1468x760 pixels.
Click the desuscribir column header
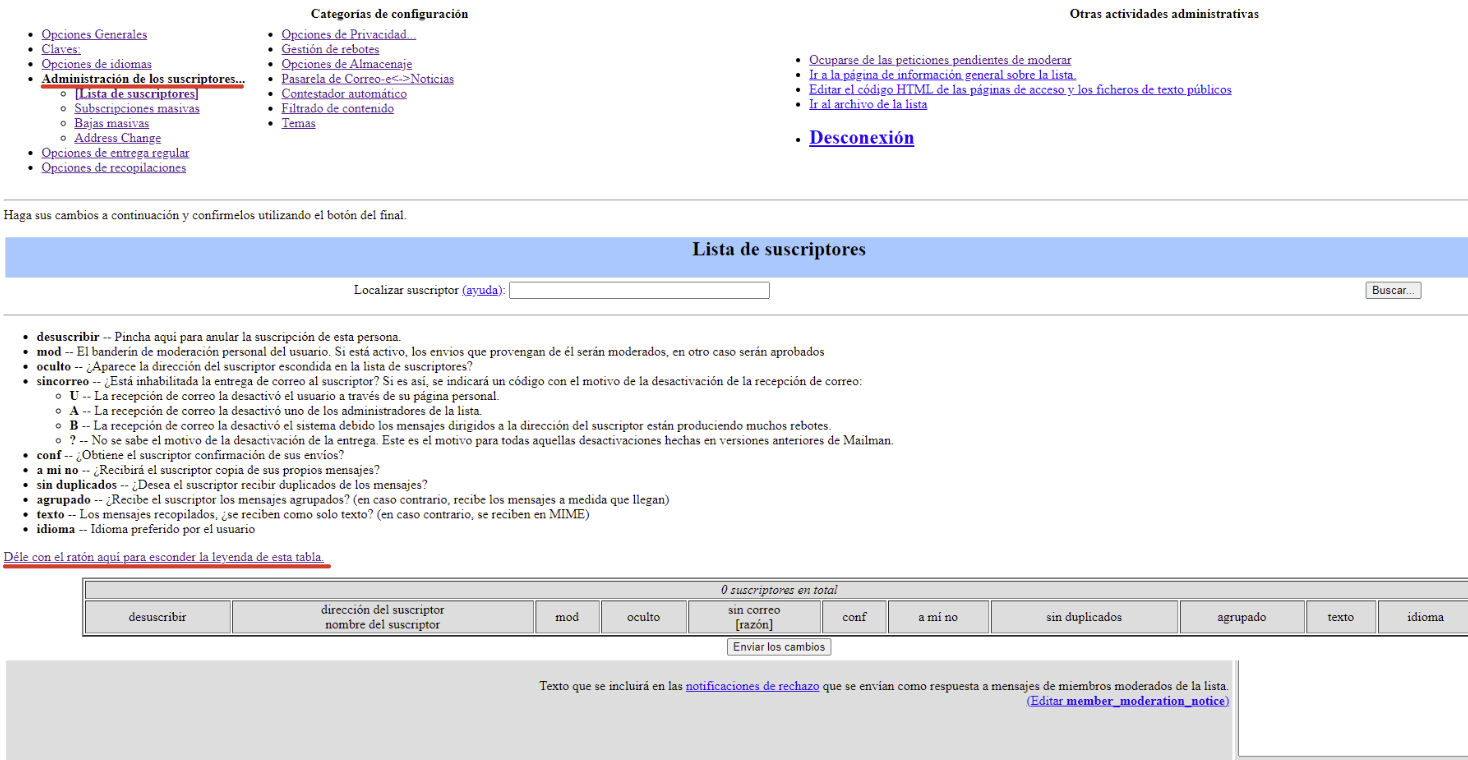(x=157, y=617)
